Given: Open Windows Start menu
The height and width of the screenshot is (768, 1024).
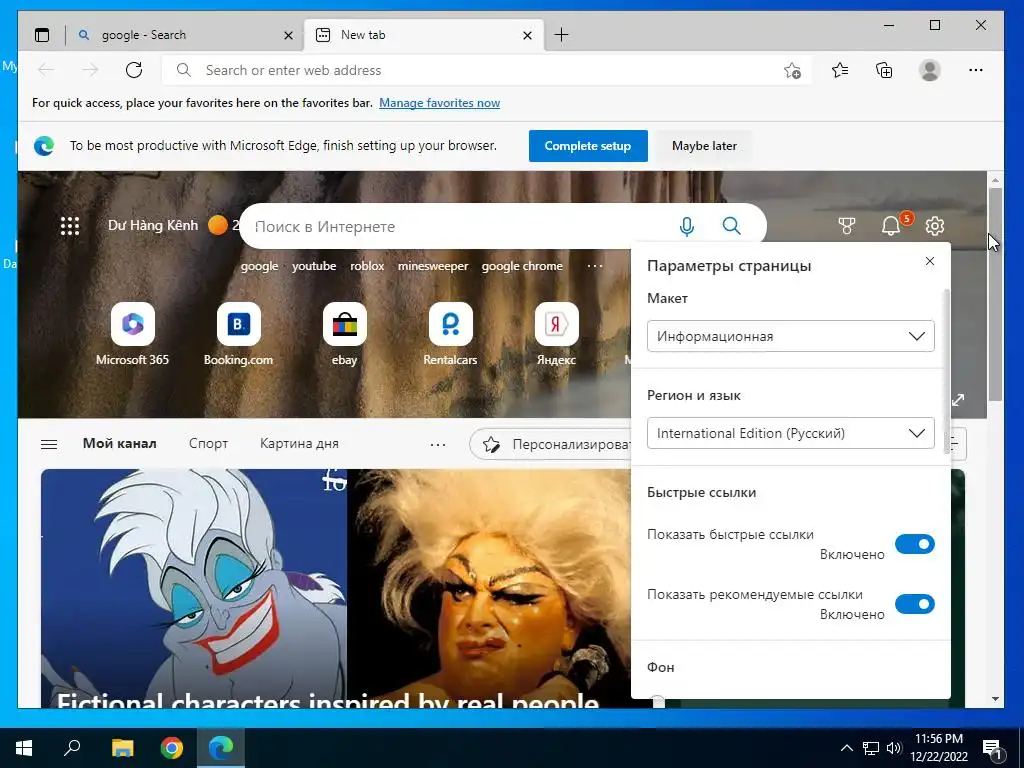Looking at the screenshot, I should 24,748.
